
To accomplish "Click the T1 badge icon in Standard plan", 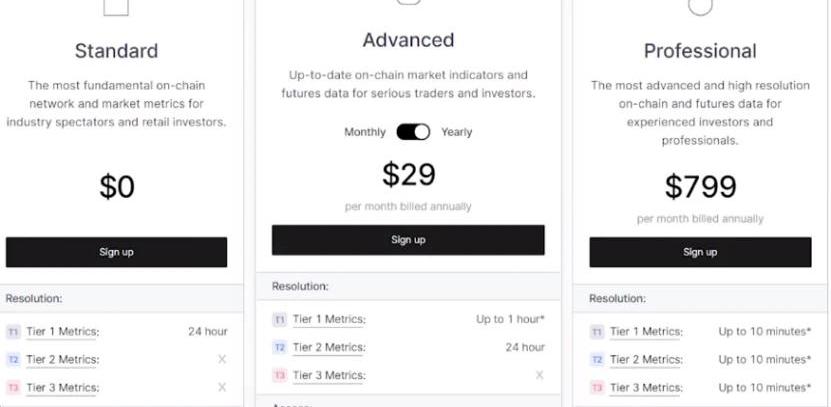I will coord(13,332).
